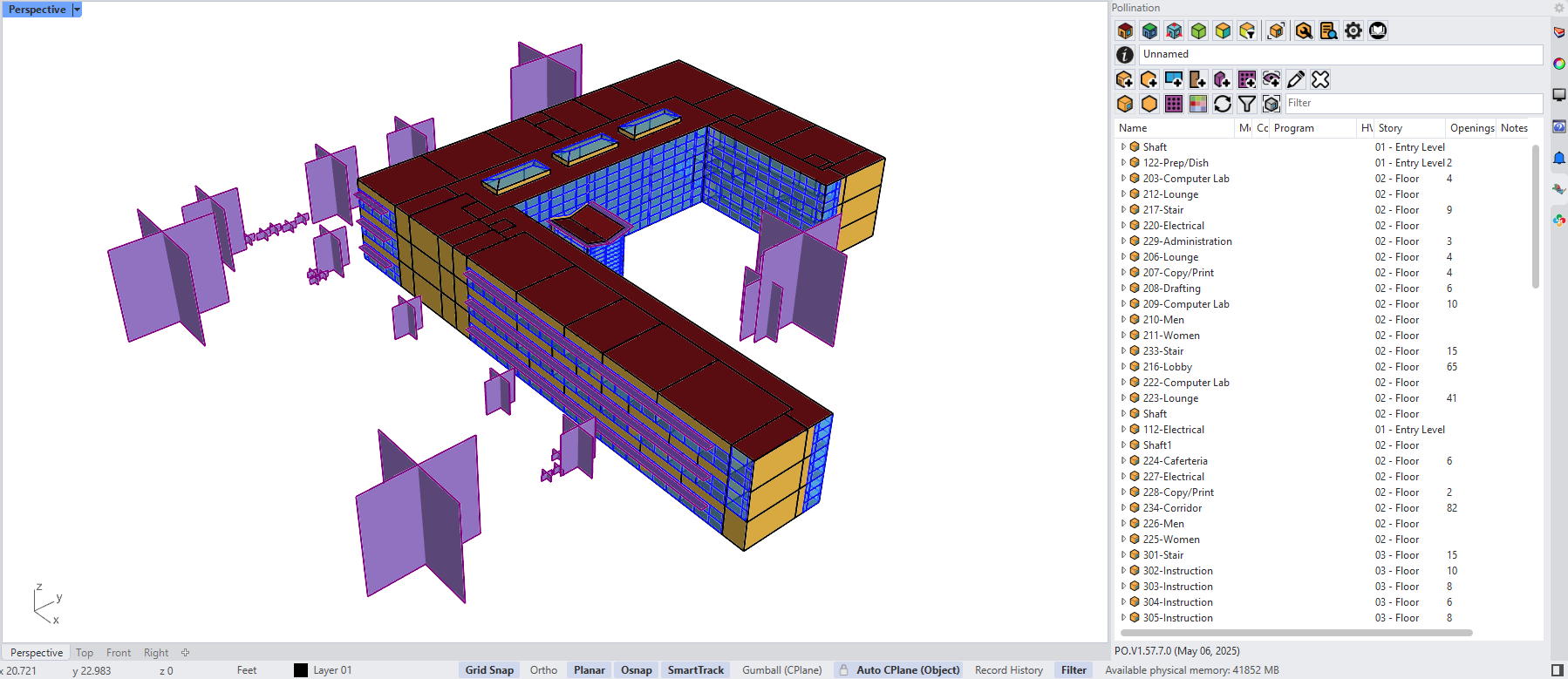The width and height of the screenshot is (1568, 679).
Task: Toggle Grid Snap in status bar
Action: 489,670
